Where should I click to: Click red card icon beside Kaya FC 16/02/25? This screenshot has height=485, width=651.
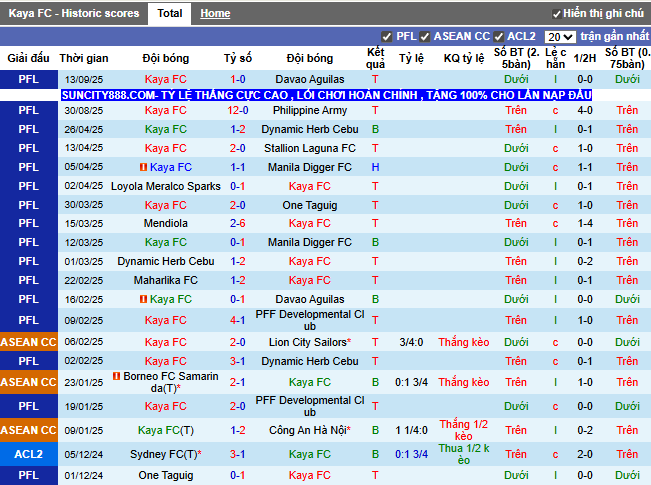[143, 299]
